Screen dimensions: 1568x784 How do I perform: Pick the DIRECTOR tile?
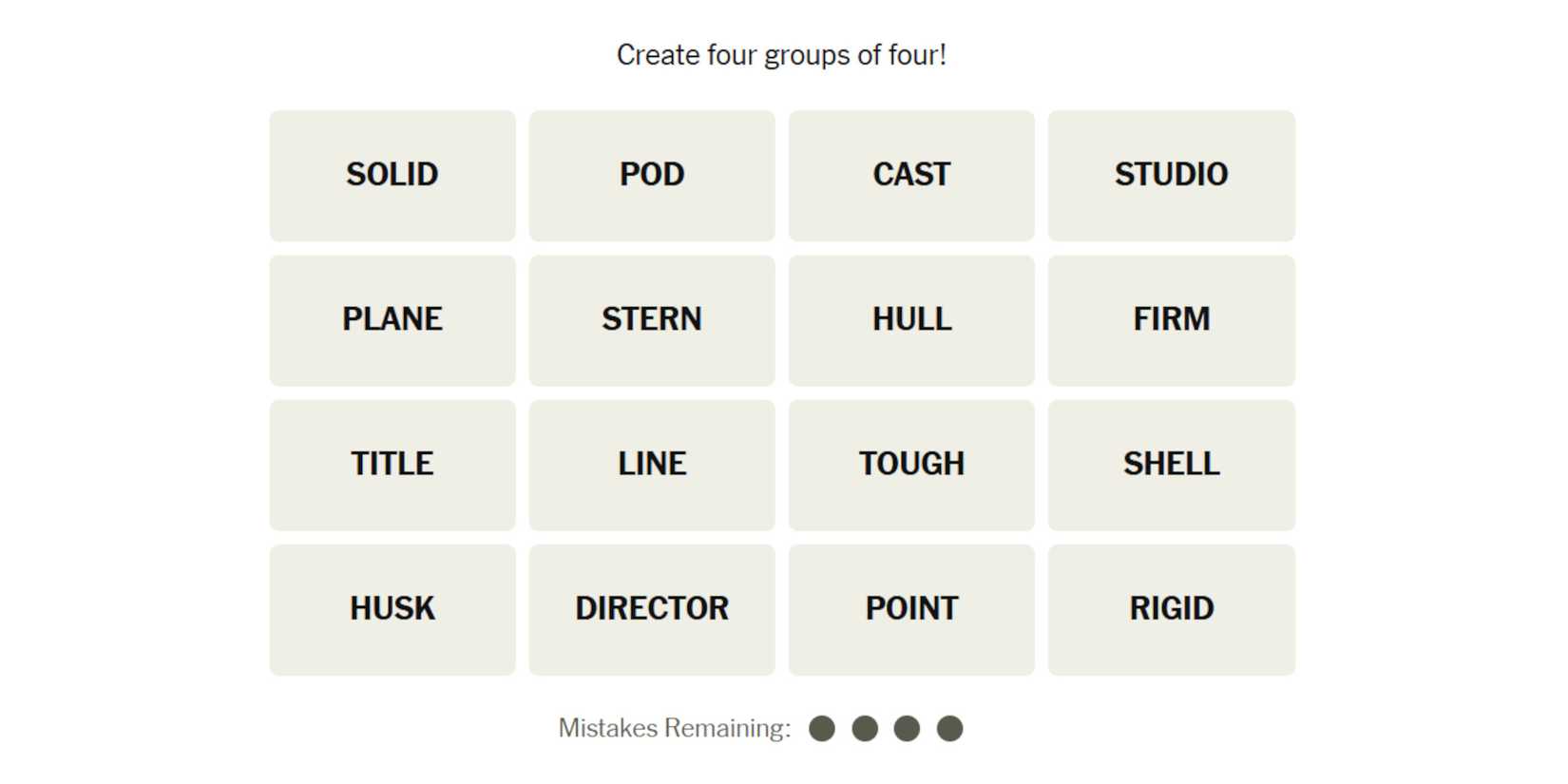(x=652, y=610)
